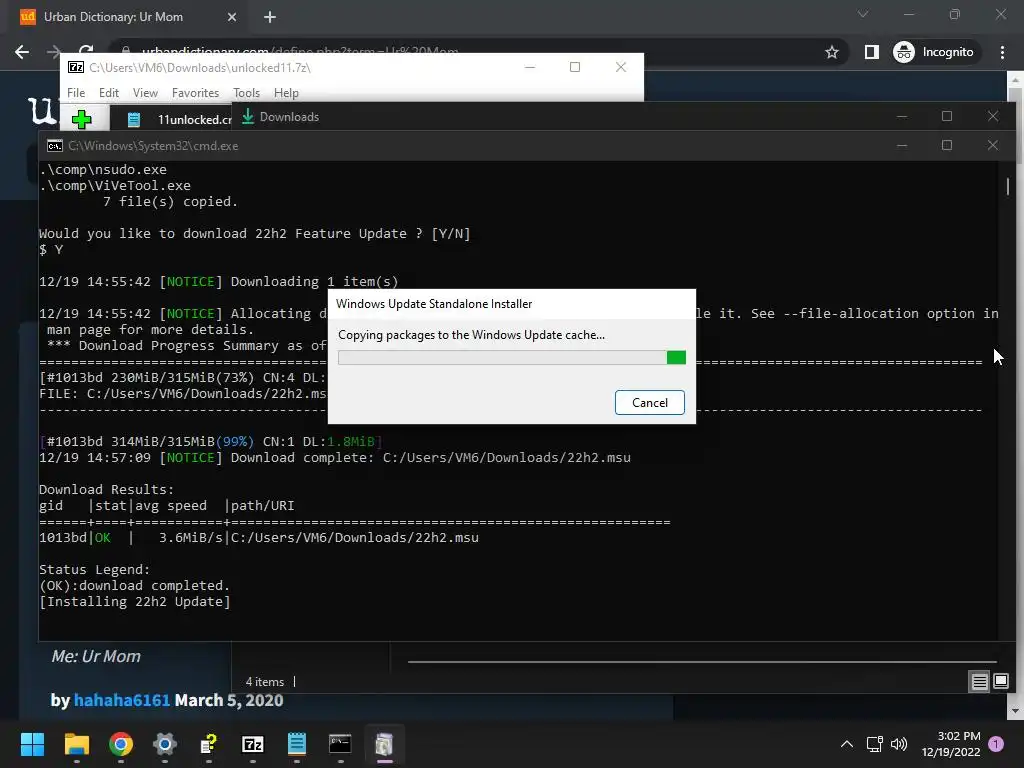1024x768 pixels.
Task: Select the 11unlocked.cmd file icon
Action: point(134,120)
